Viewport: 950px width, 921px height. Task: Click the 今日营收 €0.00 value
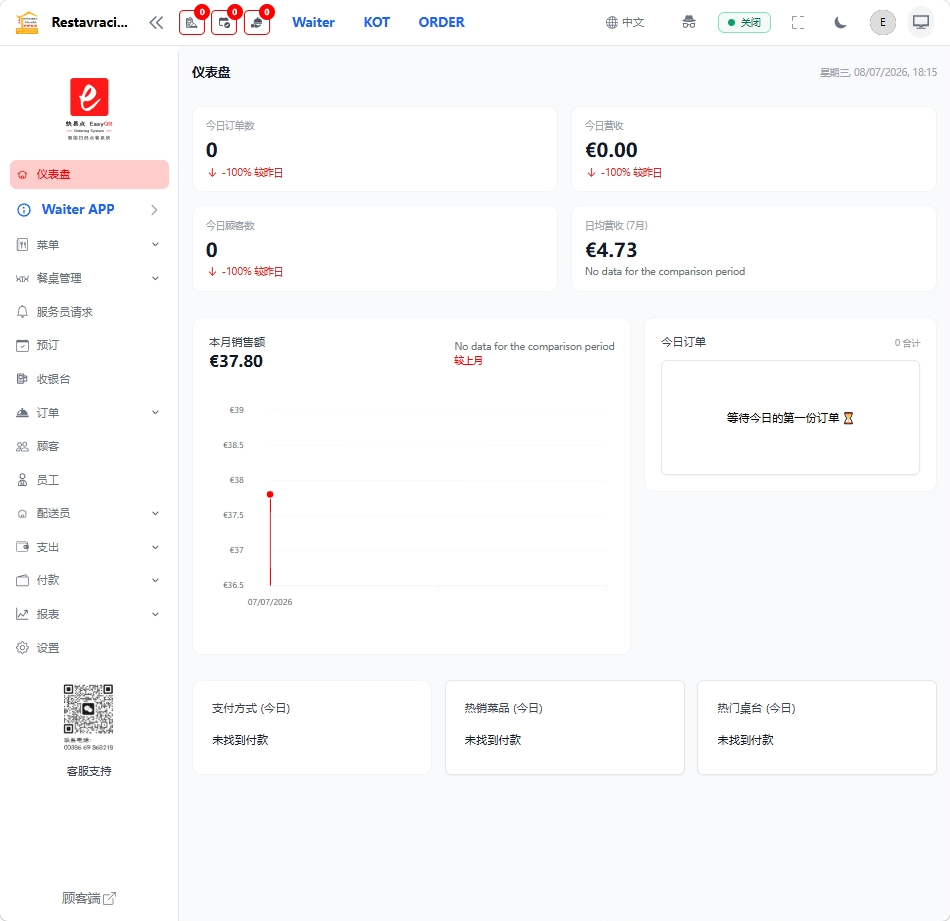pyautogui.click(x=611, y=150)
